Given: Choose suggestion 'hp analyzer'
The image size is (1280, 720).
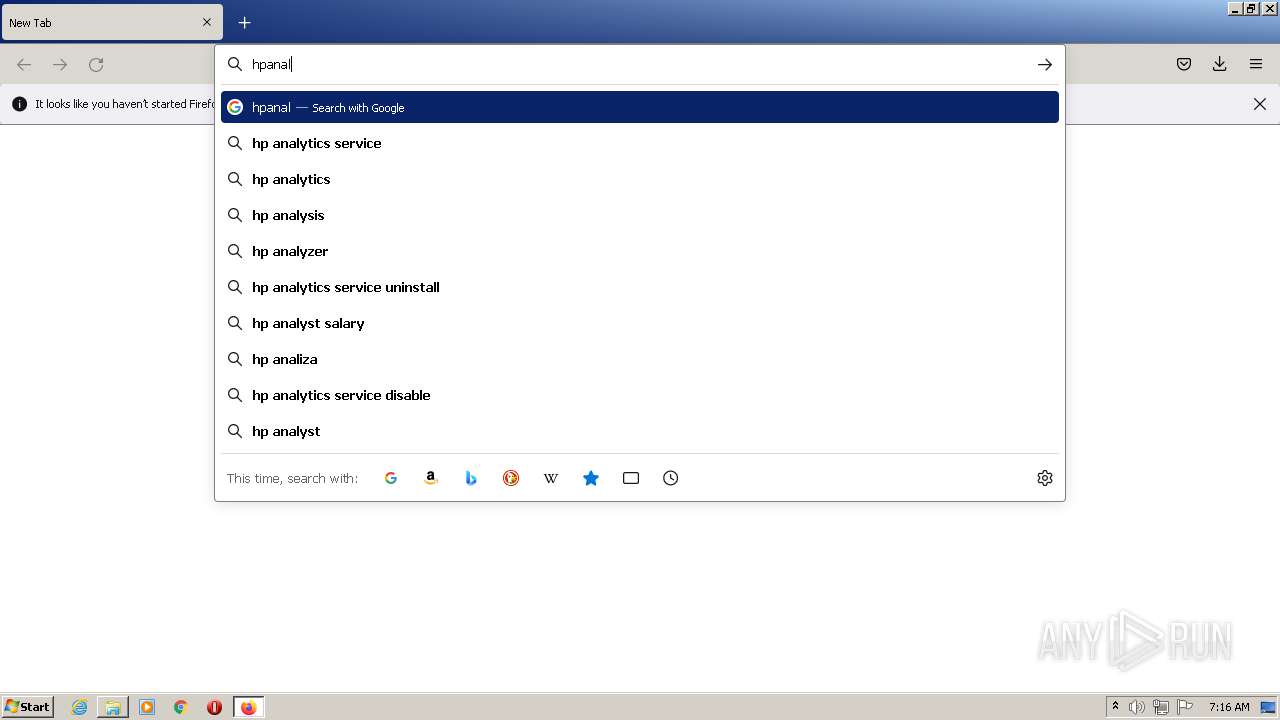Looking at the screenshot, I should click(x=640, y=251).
